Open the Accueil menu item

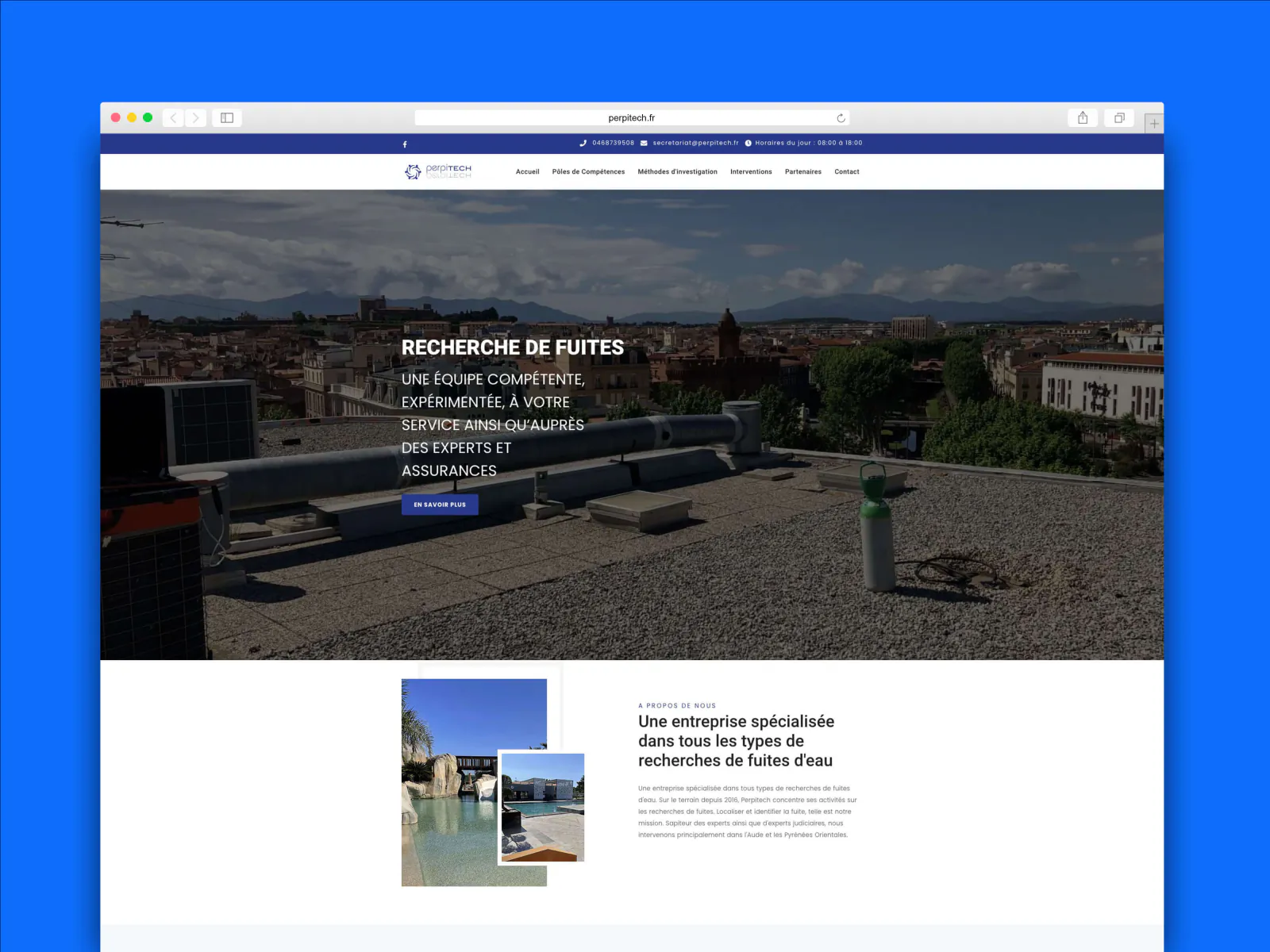point(527,171)
